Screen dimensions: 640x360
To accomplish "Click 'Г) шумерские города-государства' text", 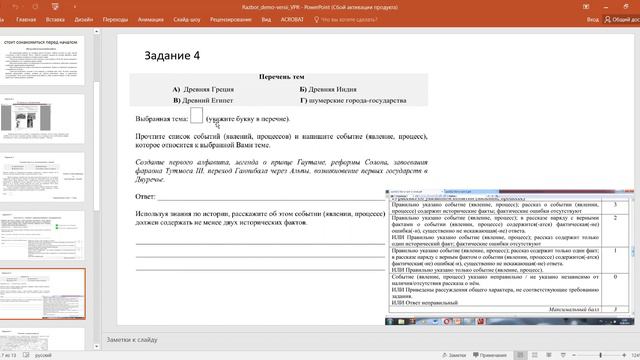I will coord(353,100).
